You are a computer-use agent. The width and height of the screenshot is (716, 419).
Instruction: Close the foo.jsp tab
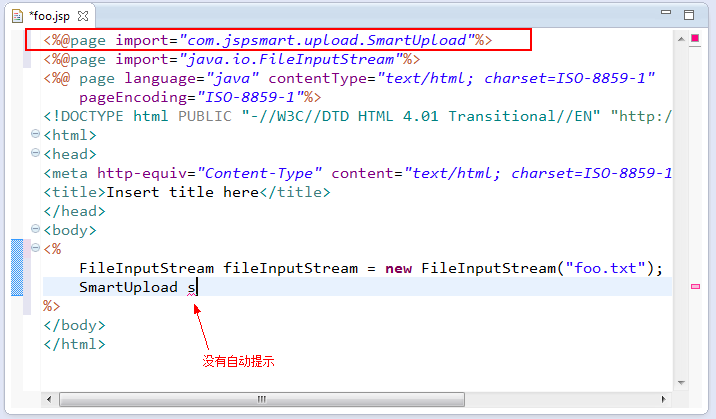(x=83, y=16)
